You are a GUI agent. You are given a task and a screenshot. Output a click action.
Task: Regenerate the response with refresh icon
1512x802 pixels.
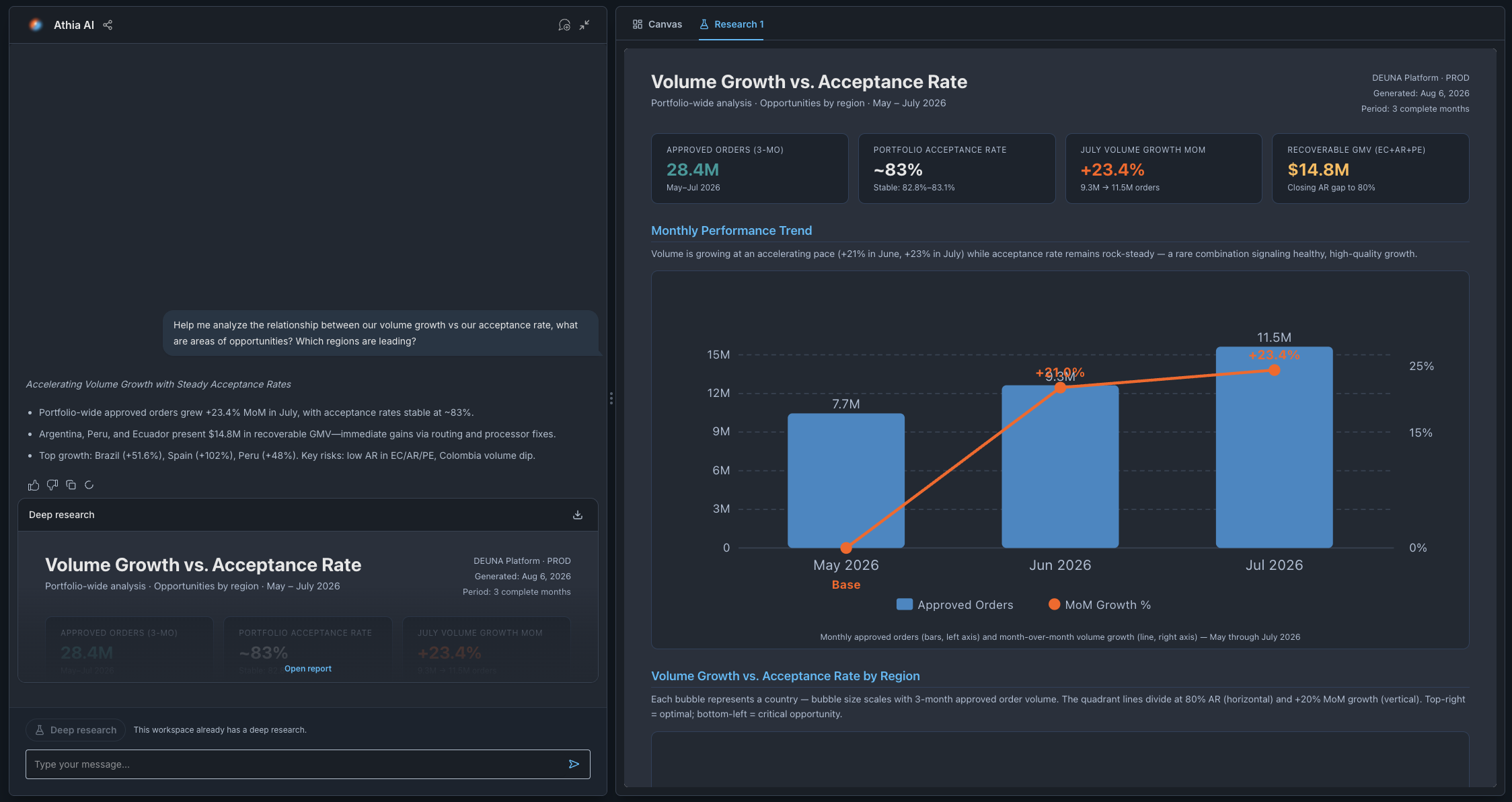click(x=89, y=485)
